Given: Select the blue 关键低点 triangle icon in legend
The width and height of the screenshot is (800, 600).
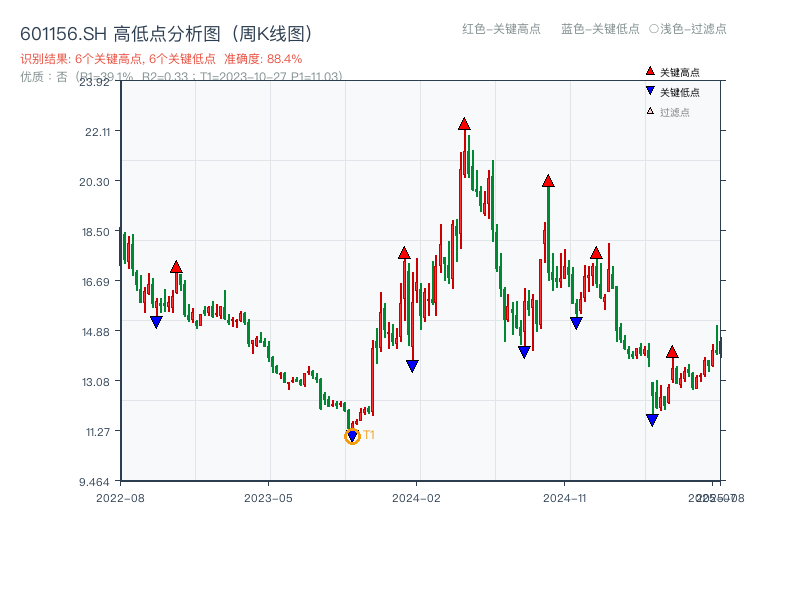Looking at the screenshot, I should 650,92.
